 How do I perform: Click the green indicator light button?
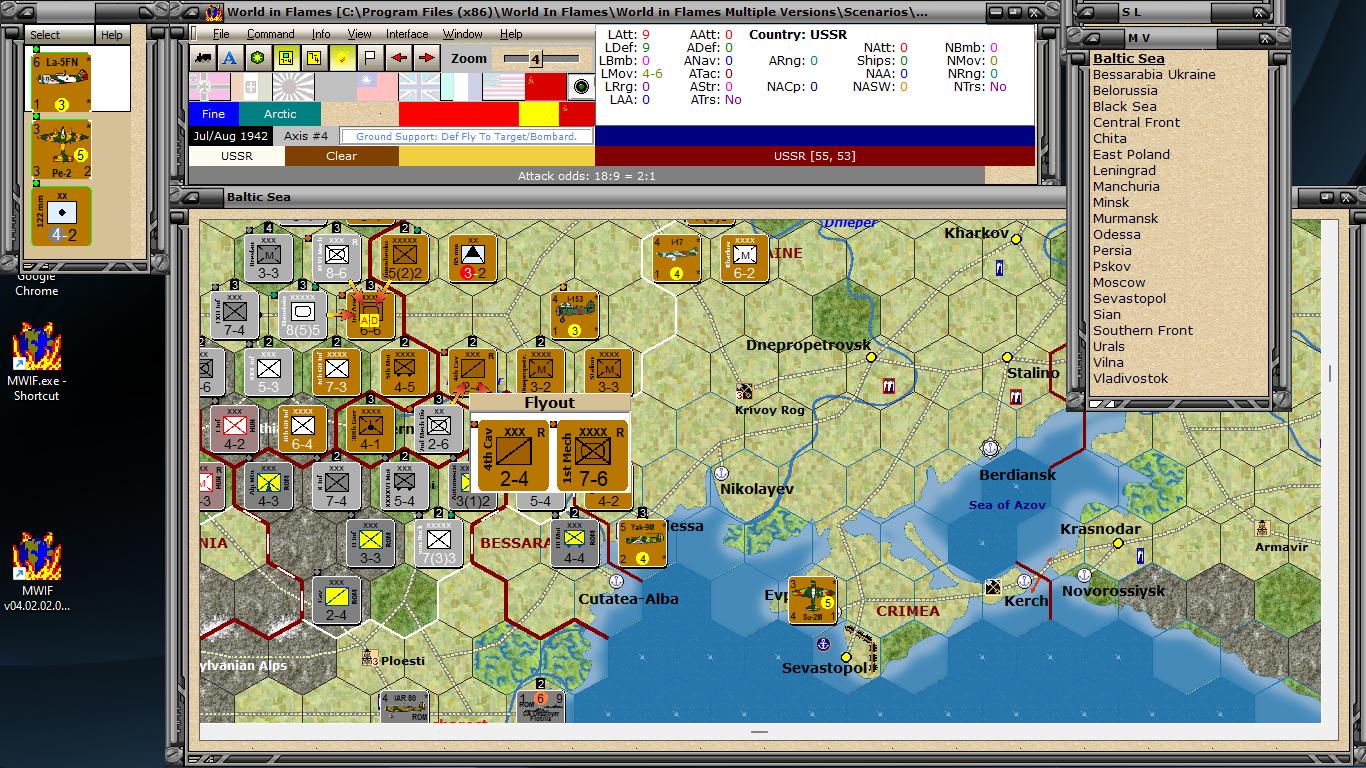pos(580,87)
